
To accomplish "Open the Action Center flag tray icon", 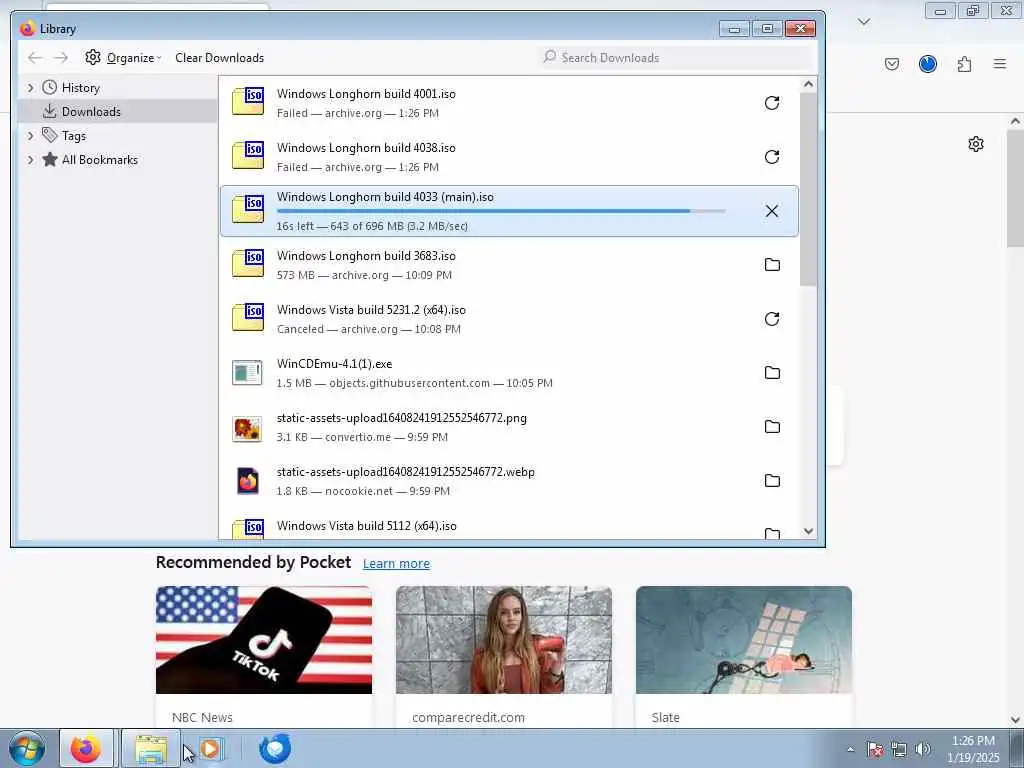I will [x=875, y=749].
